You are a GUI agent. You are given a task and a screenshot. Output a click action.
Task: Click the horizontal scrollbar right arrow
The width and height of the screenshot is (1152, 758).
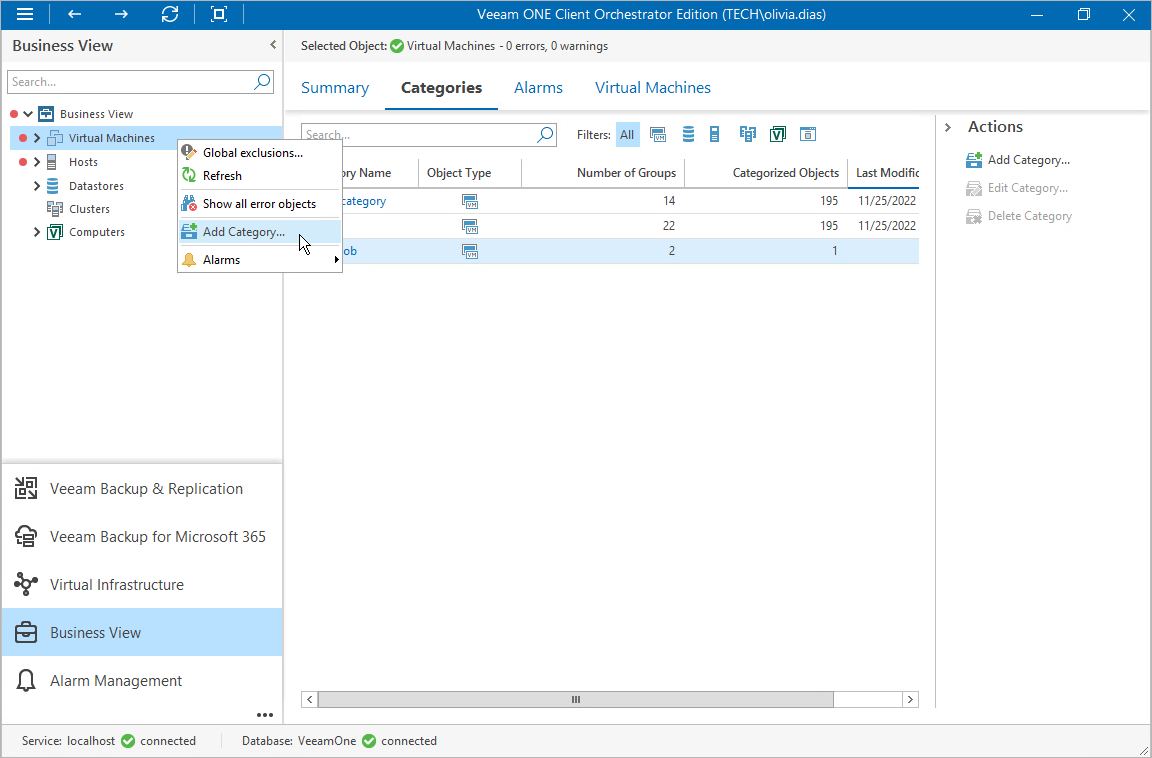(x=910, y=699)
